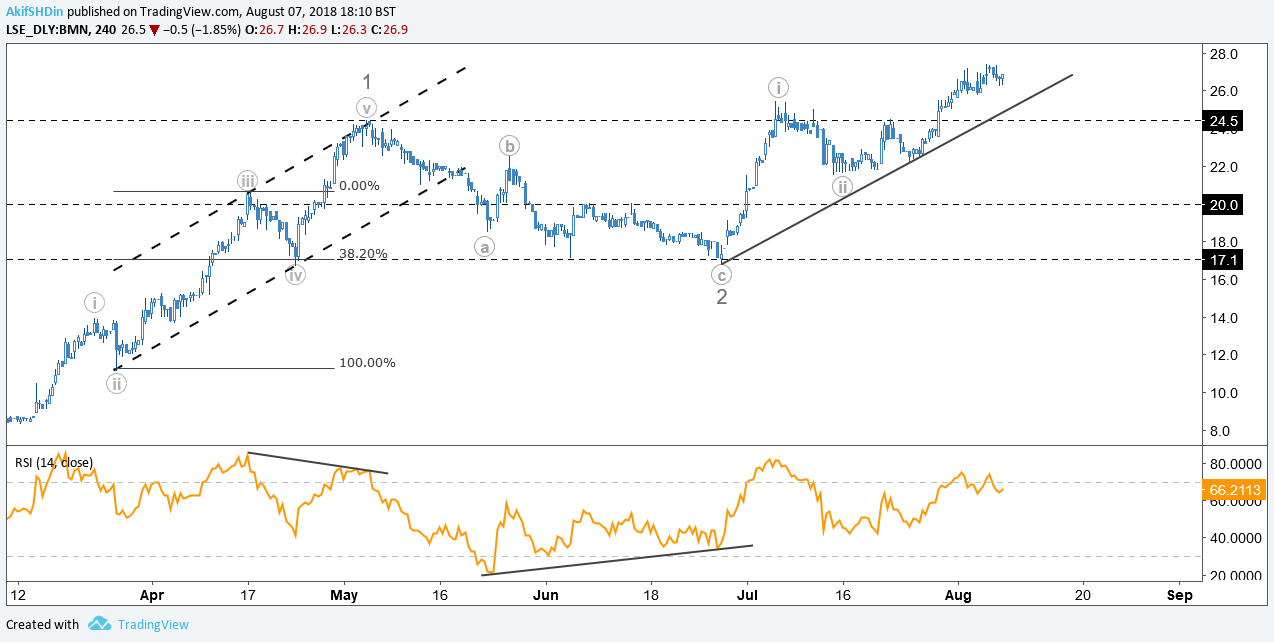Select the wave 1 label at the top
The image size is (1274, 642).
tap(367, 83)
